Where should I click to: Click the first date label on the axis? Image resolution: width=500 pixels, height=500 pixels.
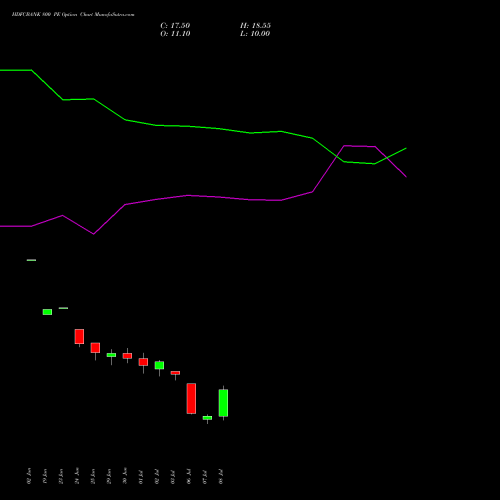pyautogui.click(x=29, y=476)
